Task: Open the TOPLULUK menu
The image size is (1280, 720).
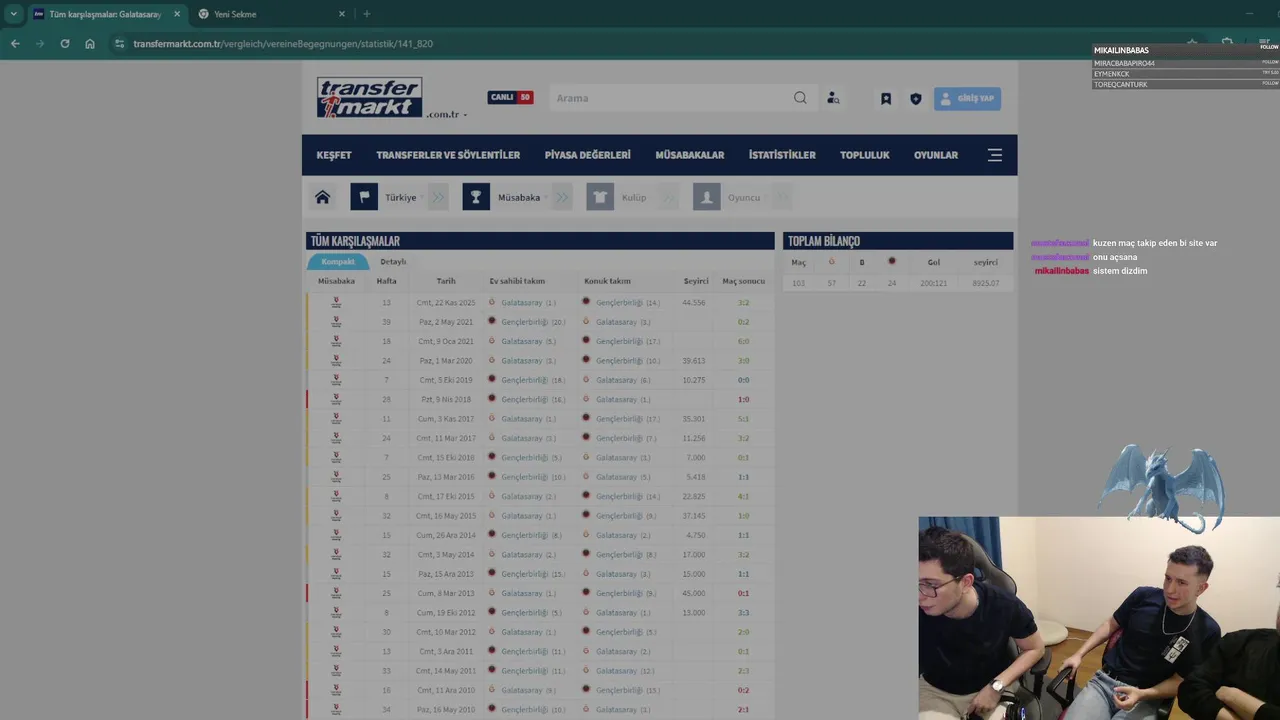Action: 865,155
